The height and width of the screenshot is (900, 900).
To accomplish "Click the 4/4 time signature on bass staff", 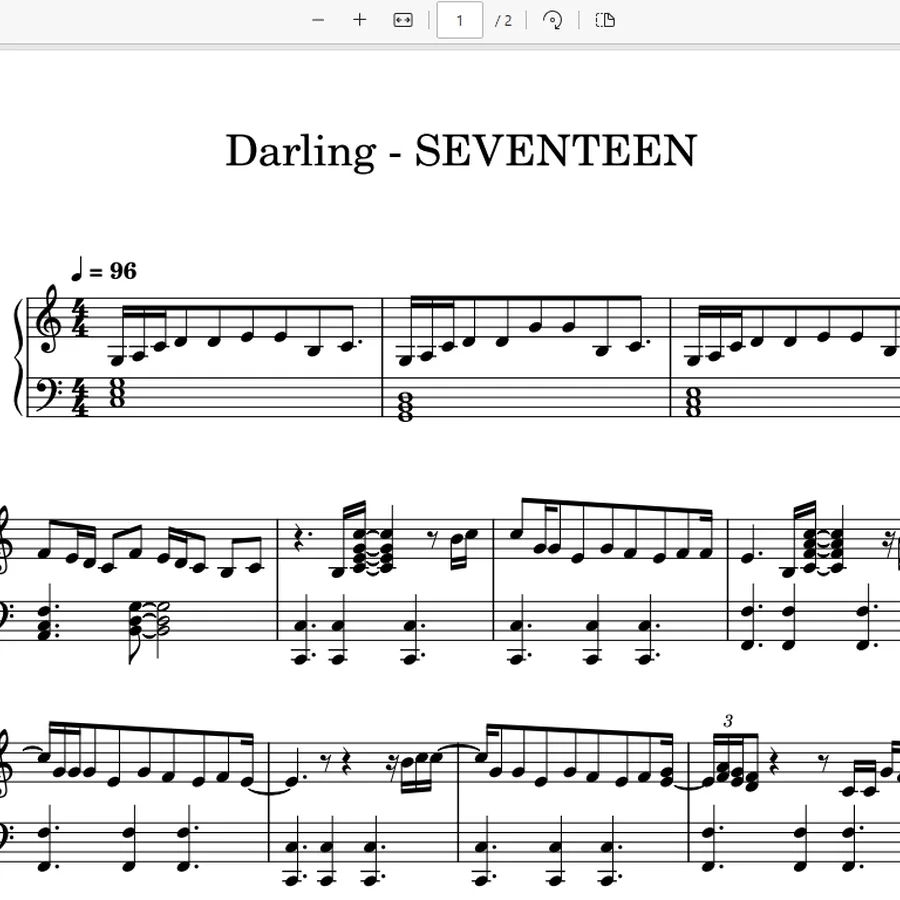I will click(x=82, y=398).
